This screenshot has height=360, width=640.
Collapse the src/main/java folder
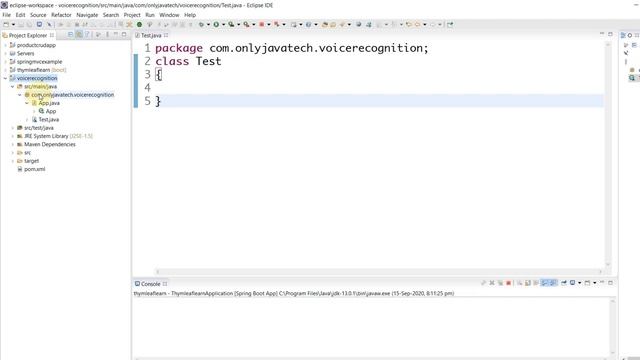(x=12, y=87)
